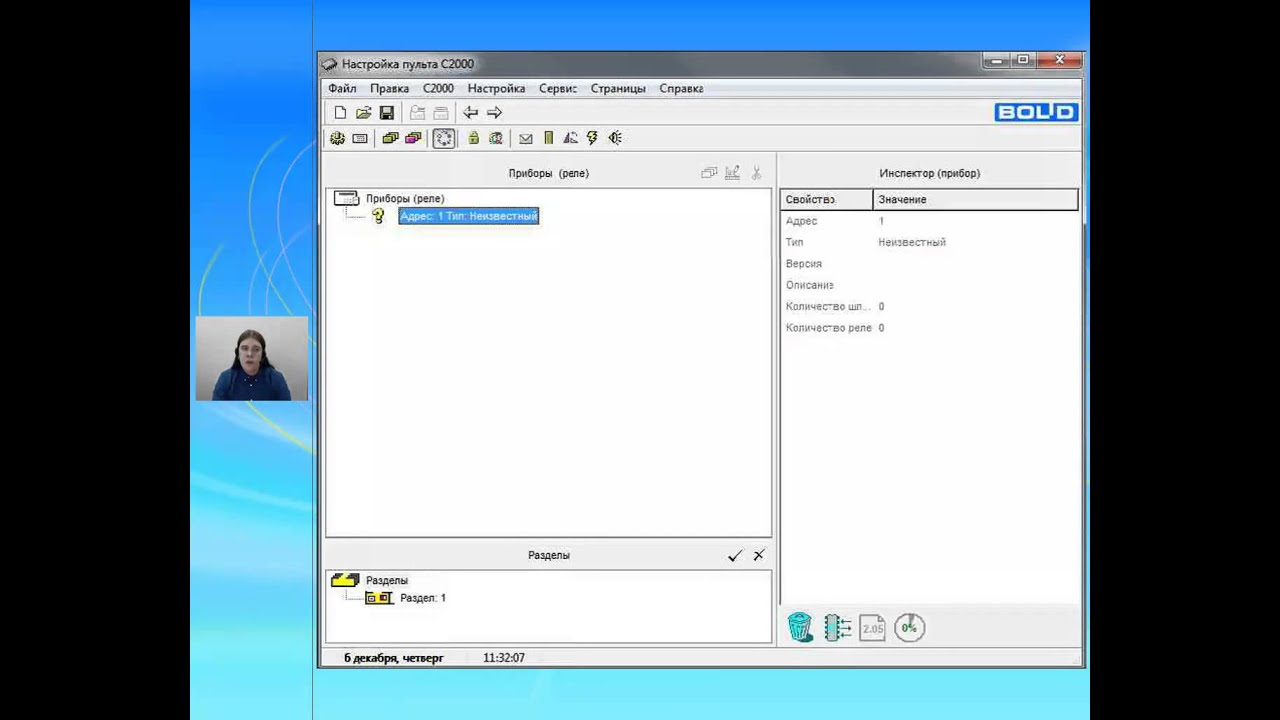Select 'Раздел: 1' tree item

(423, 598)
